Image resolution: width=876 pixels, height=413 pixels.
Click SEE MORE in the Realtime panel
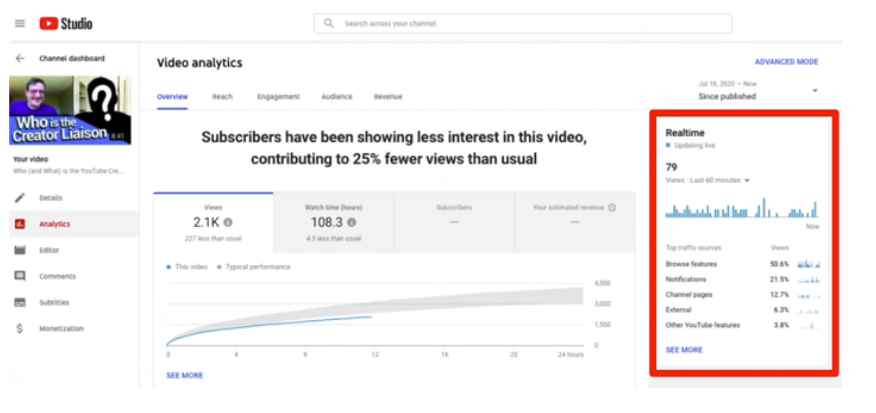[684, 350]
